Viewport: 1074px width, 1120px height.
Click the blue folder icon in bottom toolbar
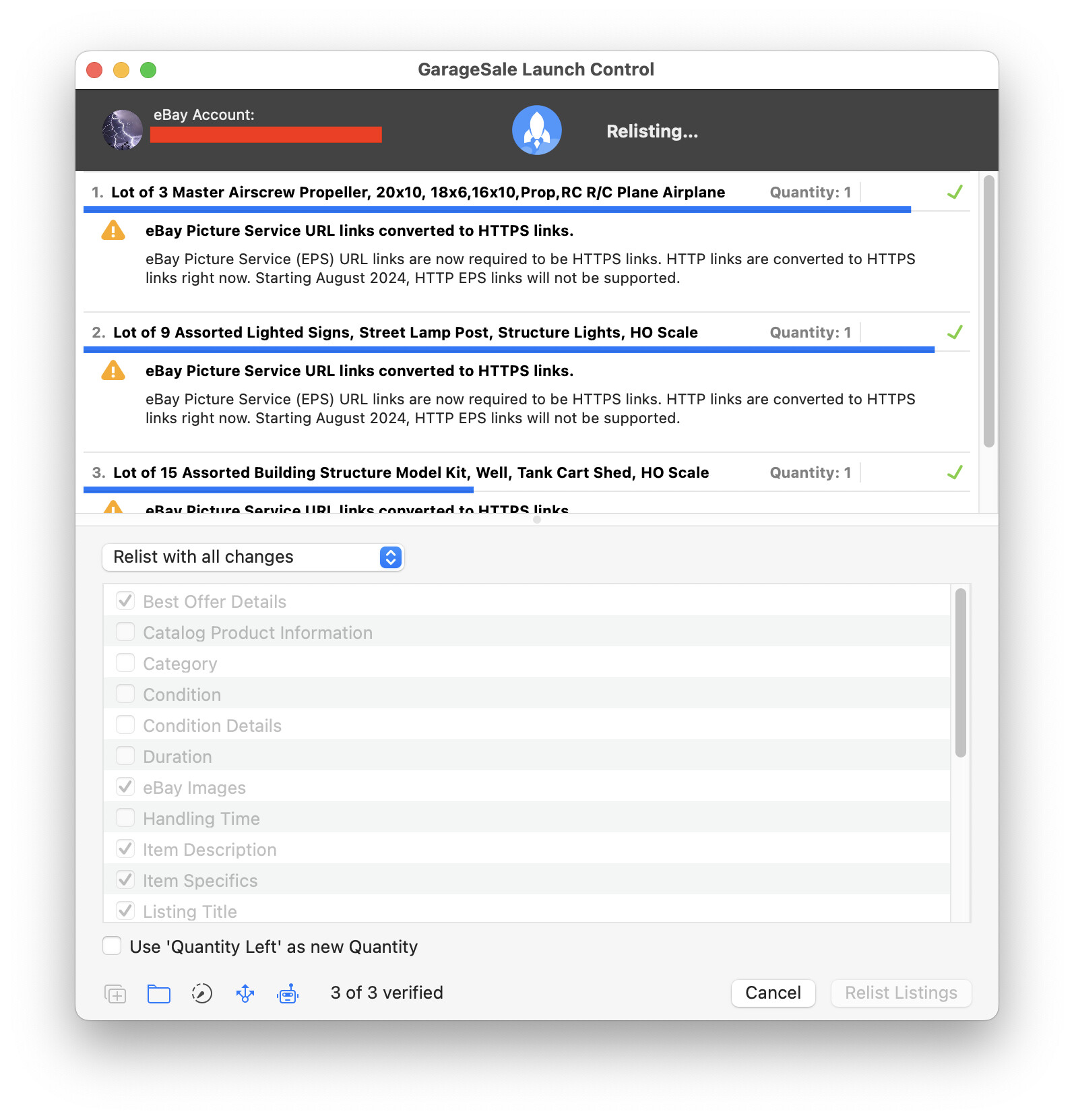point(159,993)
